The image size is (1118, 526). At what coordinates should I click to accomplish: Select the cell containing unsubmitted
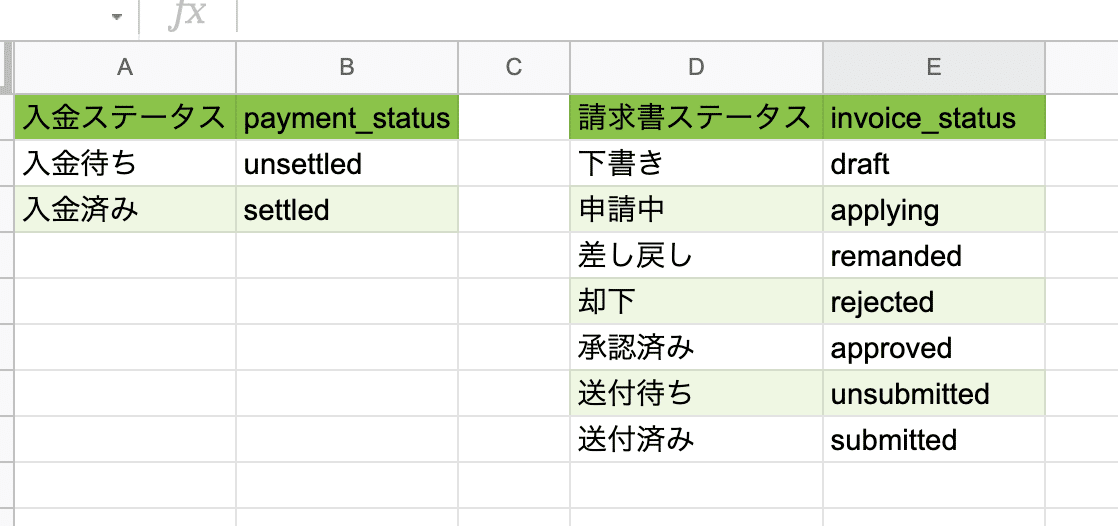click(934, 393)
